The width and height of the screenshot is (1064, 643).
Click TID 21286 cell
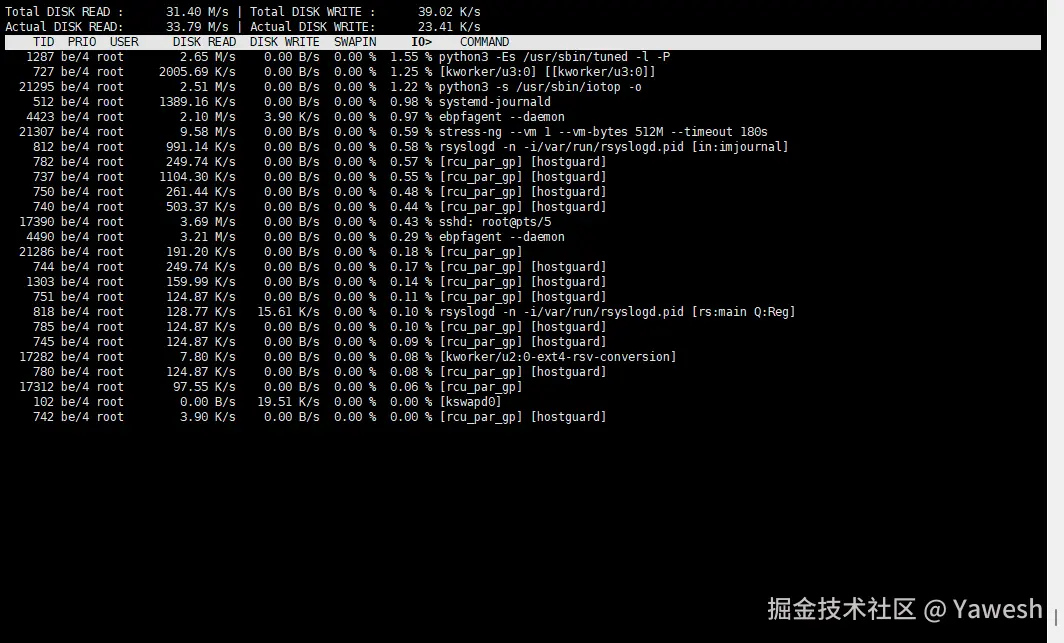tap(37, 252)
